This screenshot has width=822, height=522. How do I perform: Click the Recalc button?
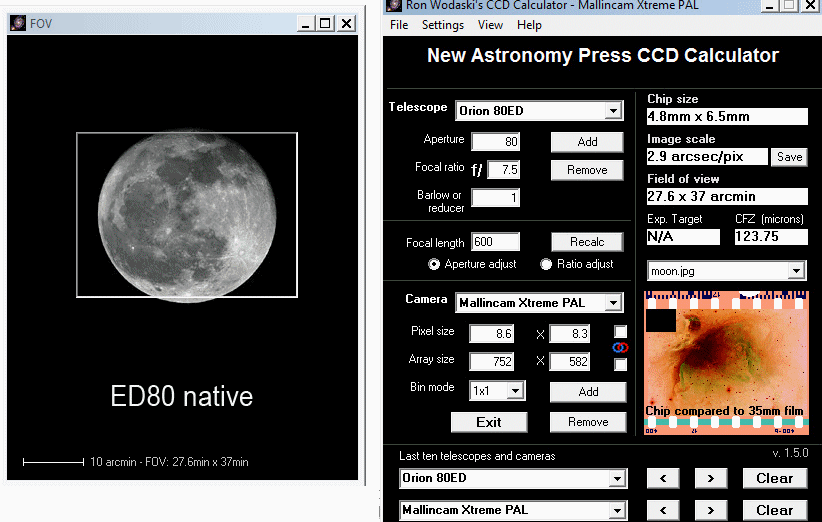[587, 242]
